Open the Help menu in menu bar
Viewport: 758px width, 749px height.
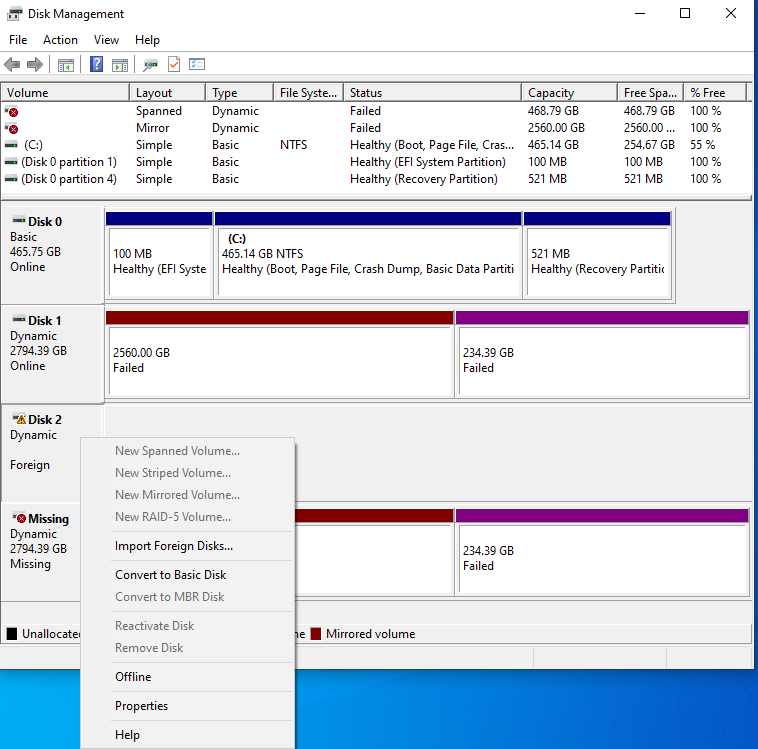(x=147, y=40)
